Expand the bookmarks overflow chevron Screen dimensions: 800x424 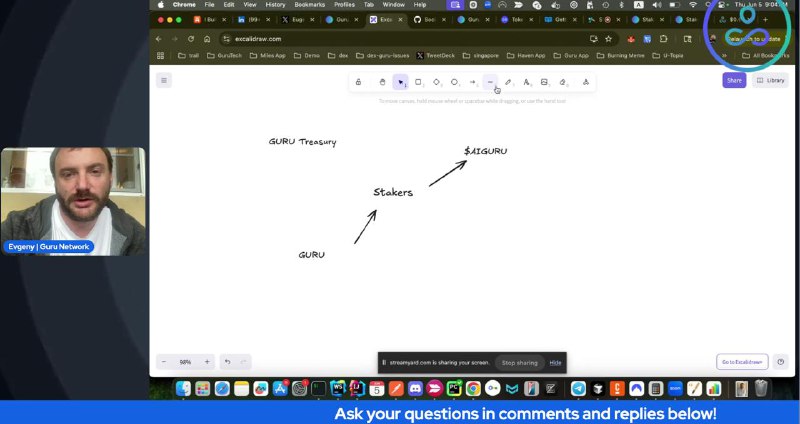coord(724,56)
